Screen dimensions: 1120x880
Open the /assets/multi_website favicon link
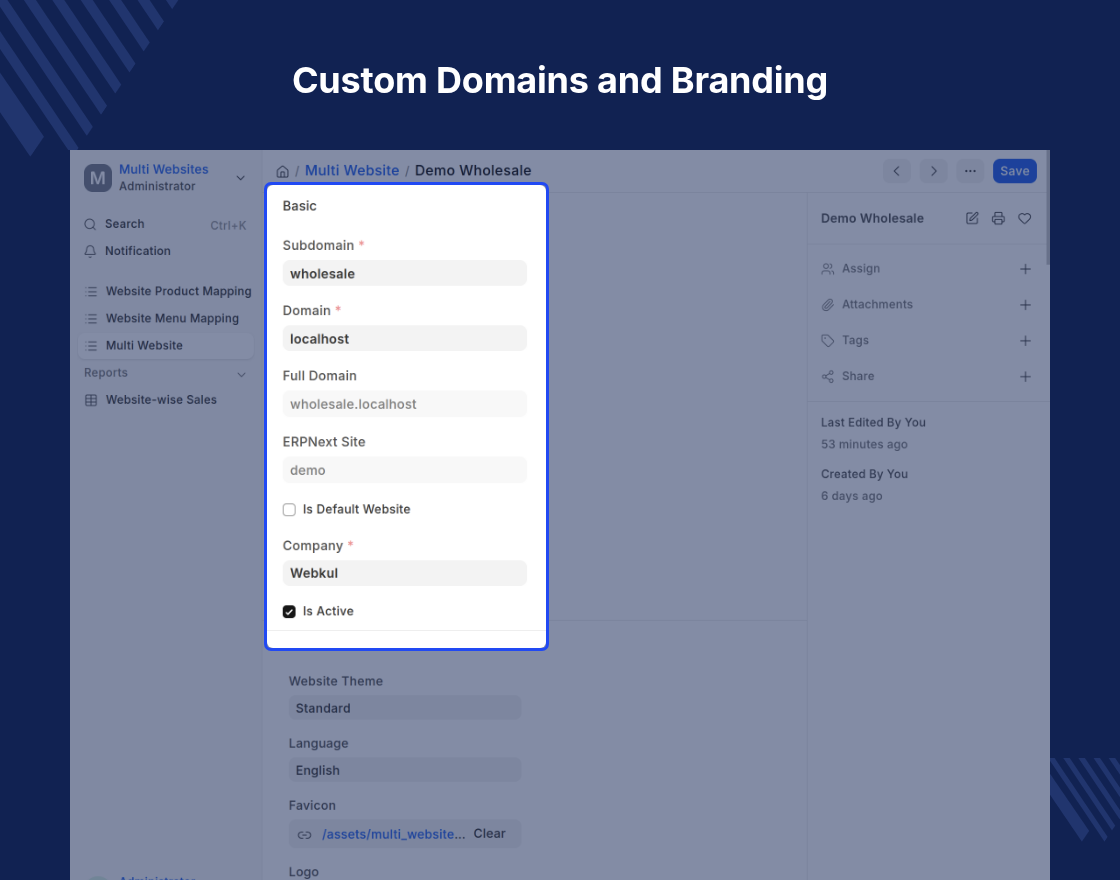click(394, 834)
